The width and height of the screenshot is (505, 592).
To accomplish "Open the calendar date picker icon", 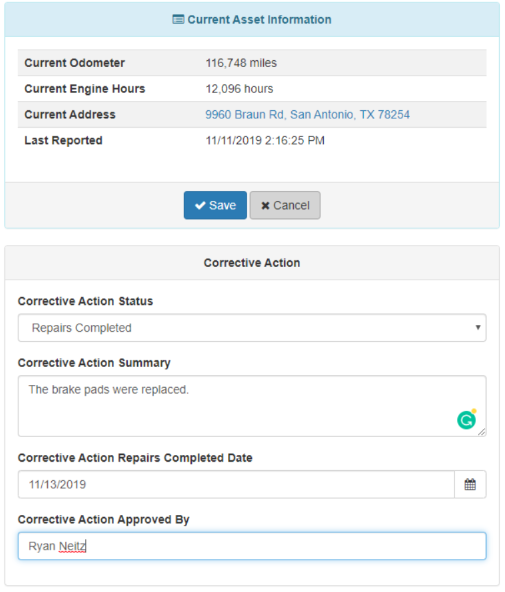I will (x=470, y=484).
